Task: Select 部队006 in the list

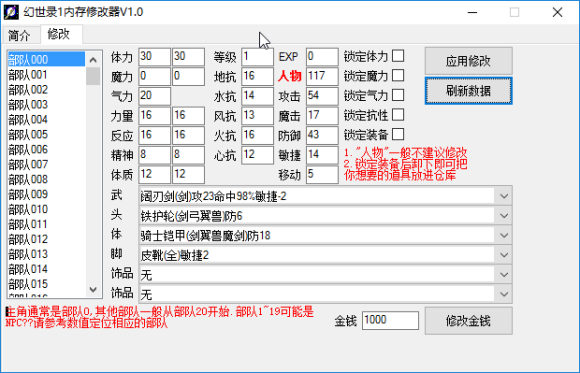Action: coord(46,149)
